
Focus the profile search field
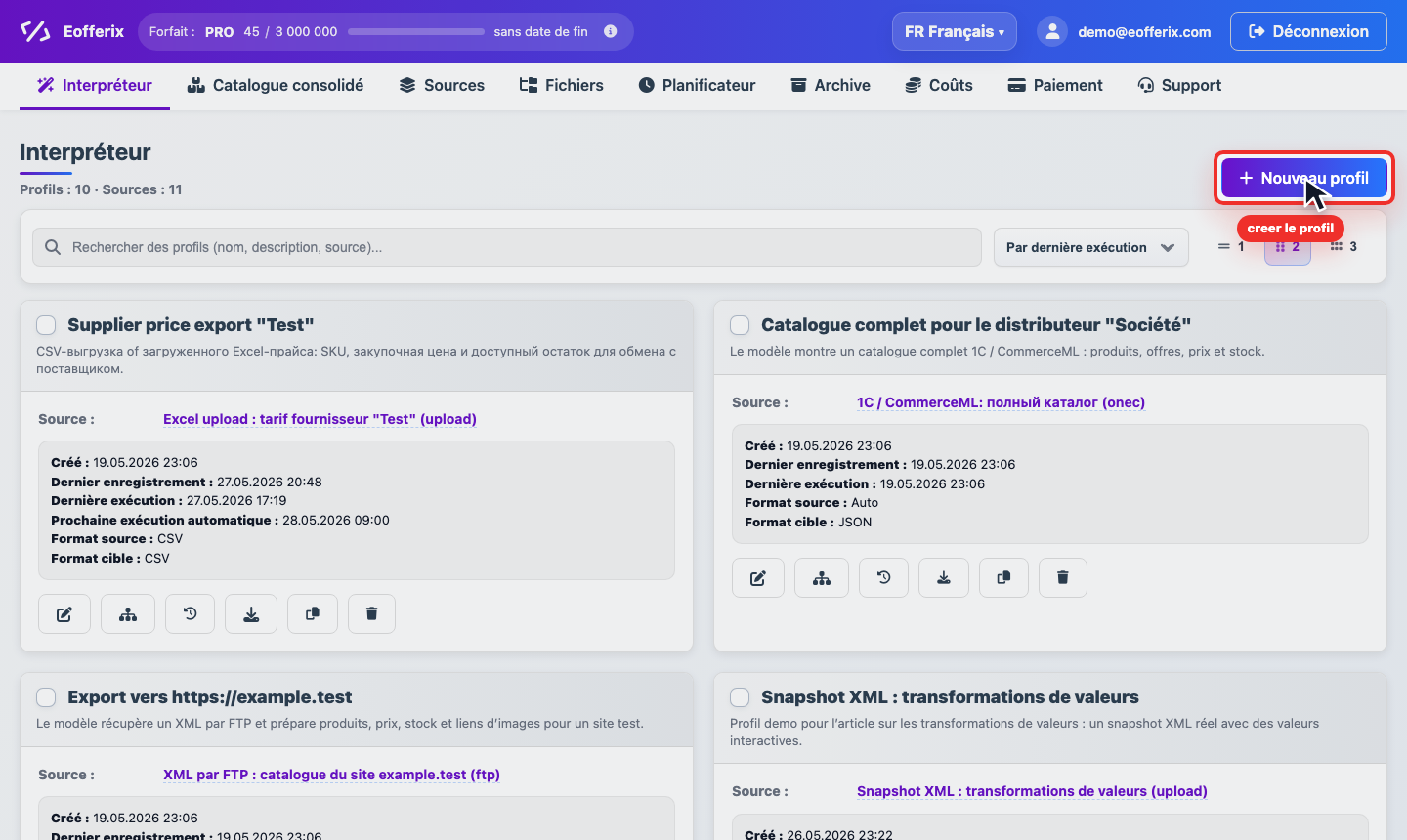pos(507,247)
